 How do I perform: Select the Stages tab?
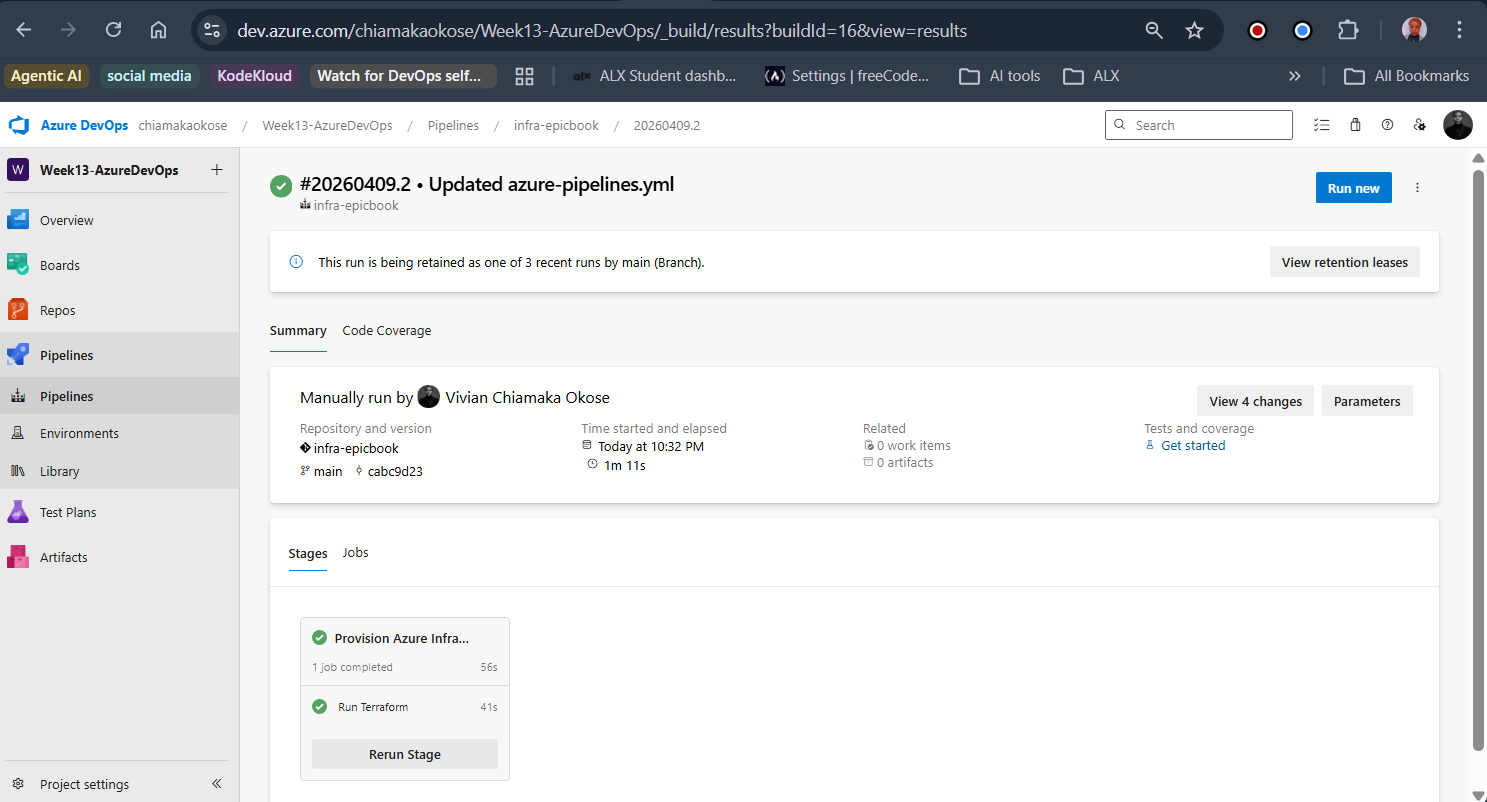(308, 553)
